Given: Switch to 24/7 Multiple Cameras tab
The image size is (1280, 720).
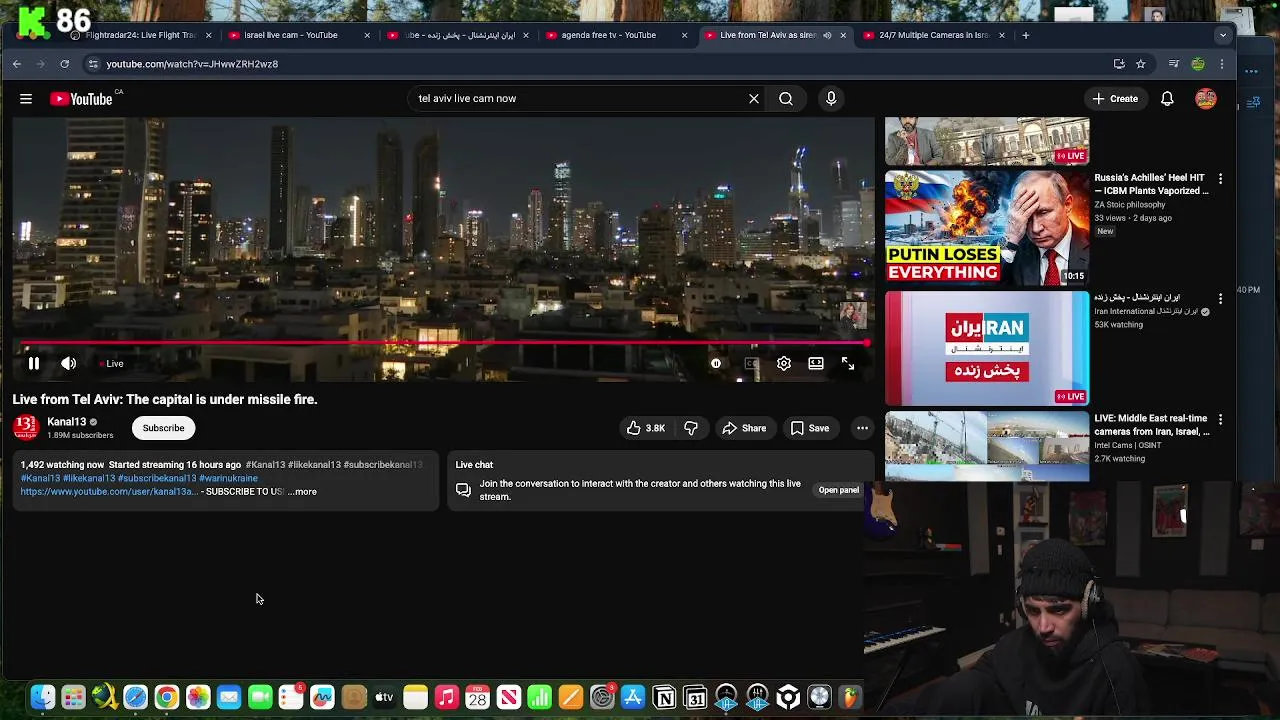Looking at the screenshot, I should (931, 35).
